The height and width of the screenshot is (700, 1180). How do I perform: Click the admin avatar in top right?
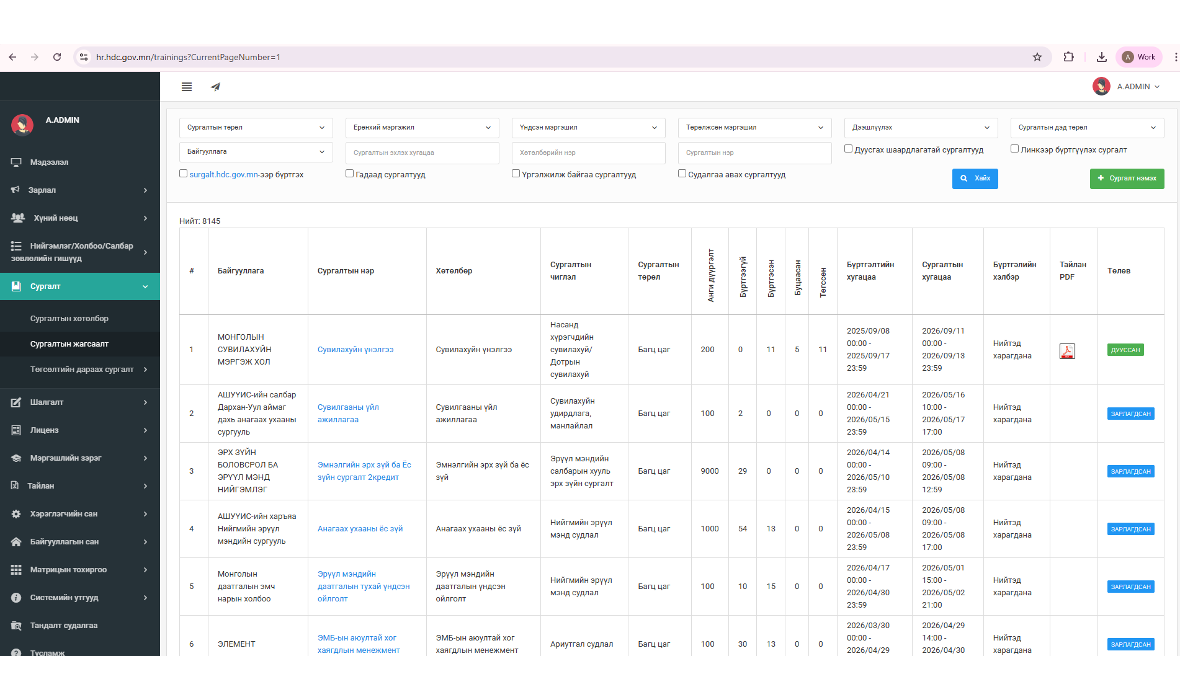click(1101, 87)
